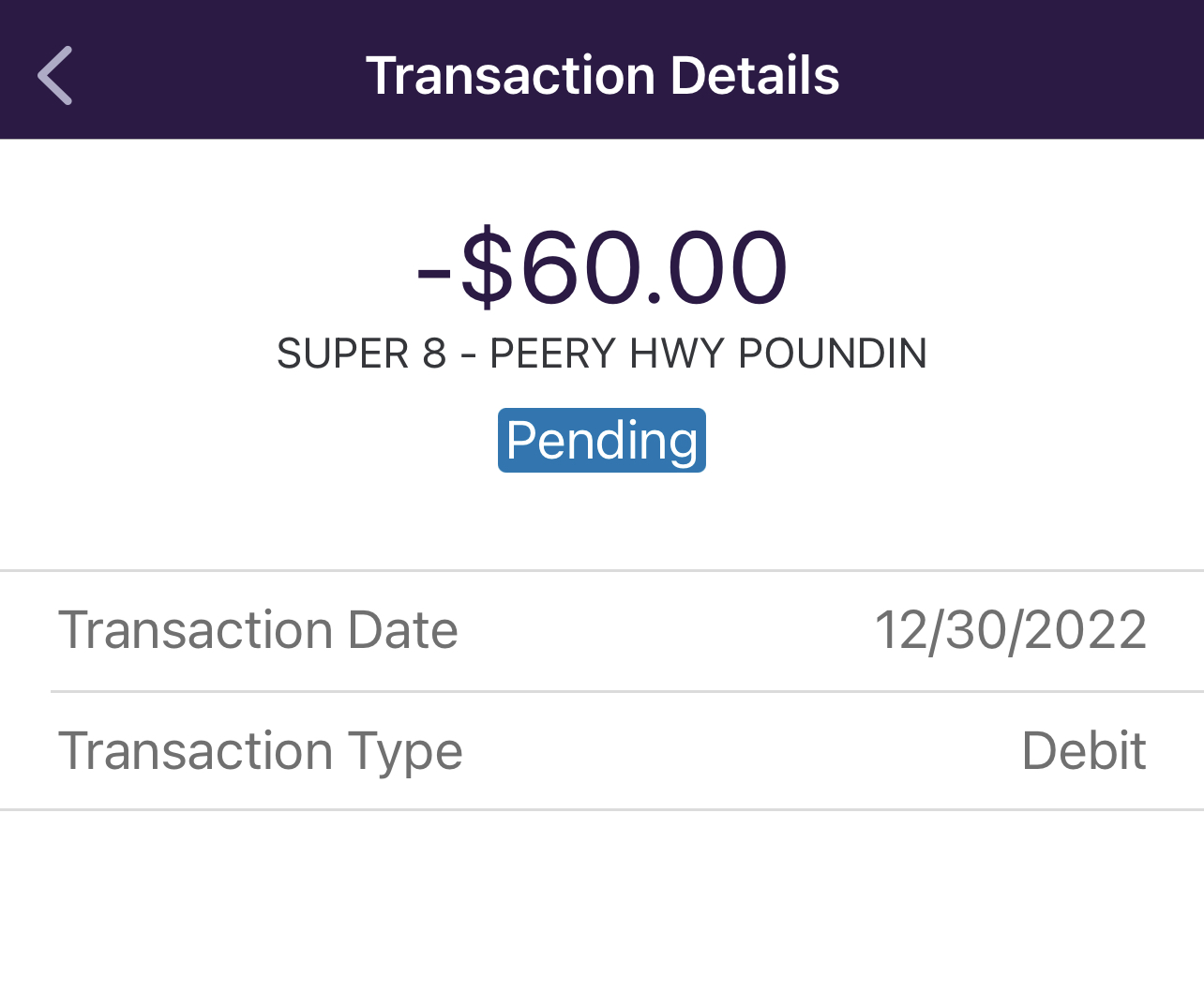Screen dimensions: 1204x994
Task: Select the 12/30/2022 date value
Action: click(x=1010, y=630)
